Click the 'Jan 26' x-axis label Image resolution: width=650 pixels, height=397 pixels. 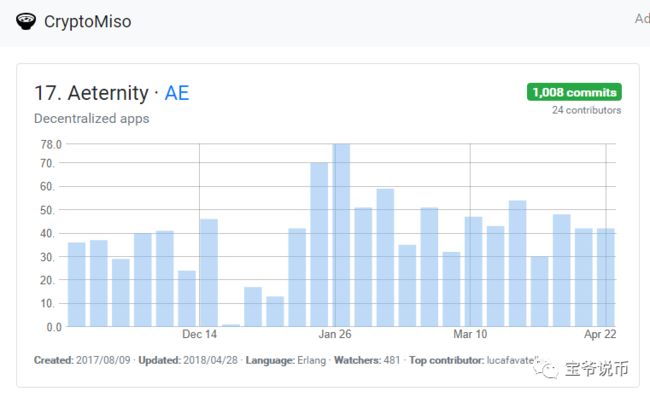pos(335,334)
